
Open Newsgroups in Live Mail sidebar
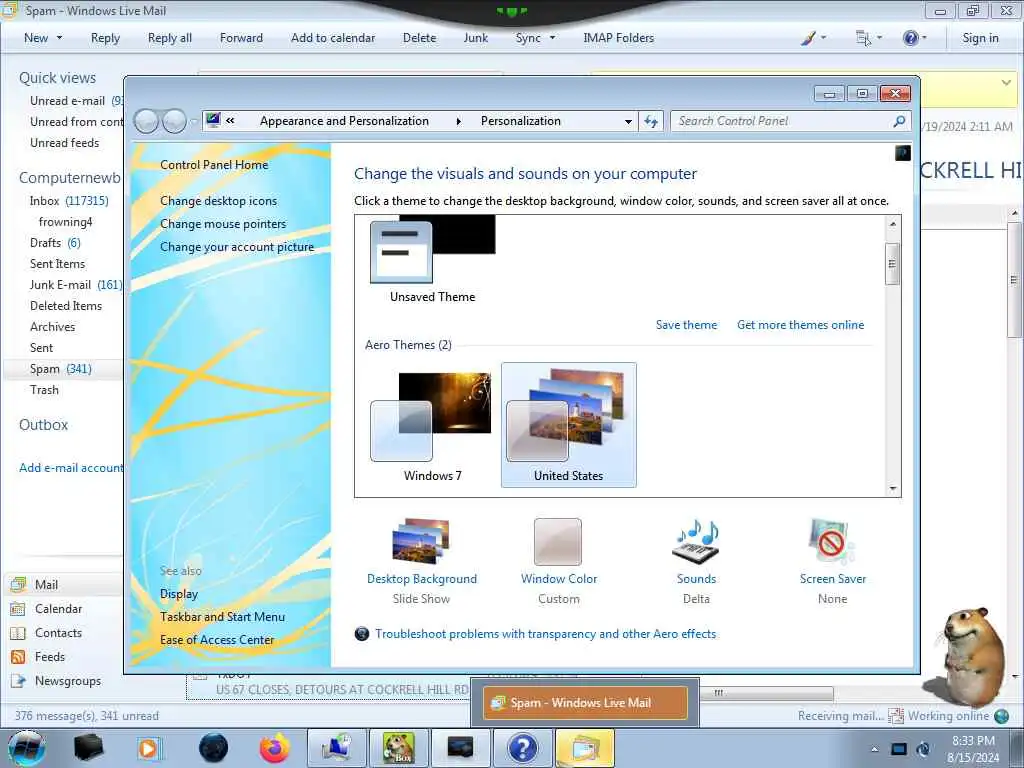coord(68,680)
